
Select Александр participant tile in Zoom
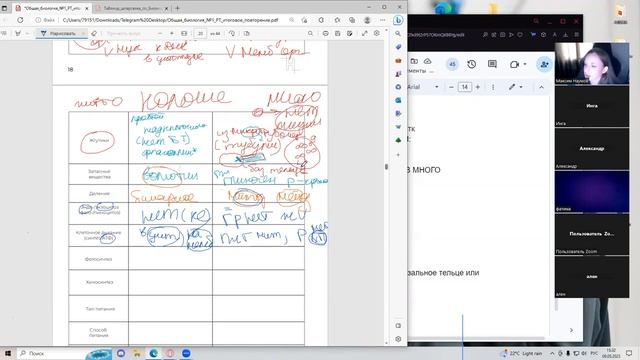pyautogui.click(x=592, y=149)
